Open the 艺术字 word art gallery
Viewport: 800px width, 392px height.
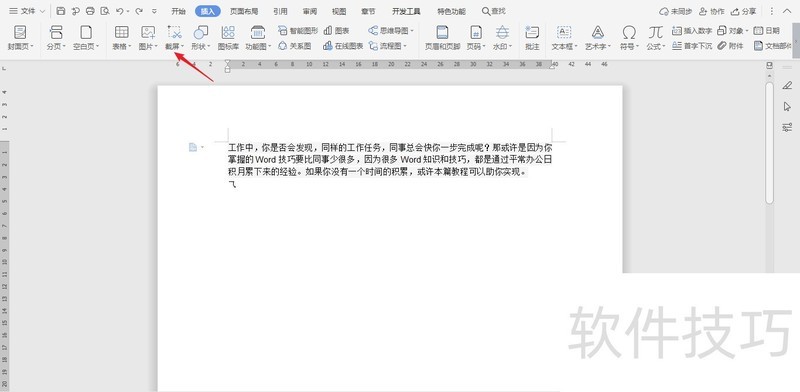click(x=598, y=38)
